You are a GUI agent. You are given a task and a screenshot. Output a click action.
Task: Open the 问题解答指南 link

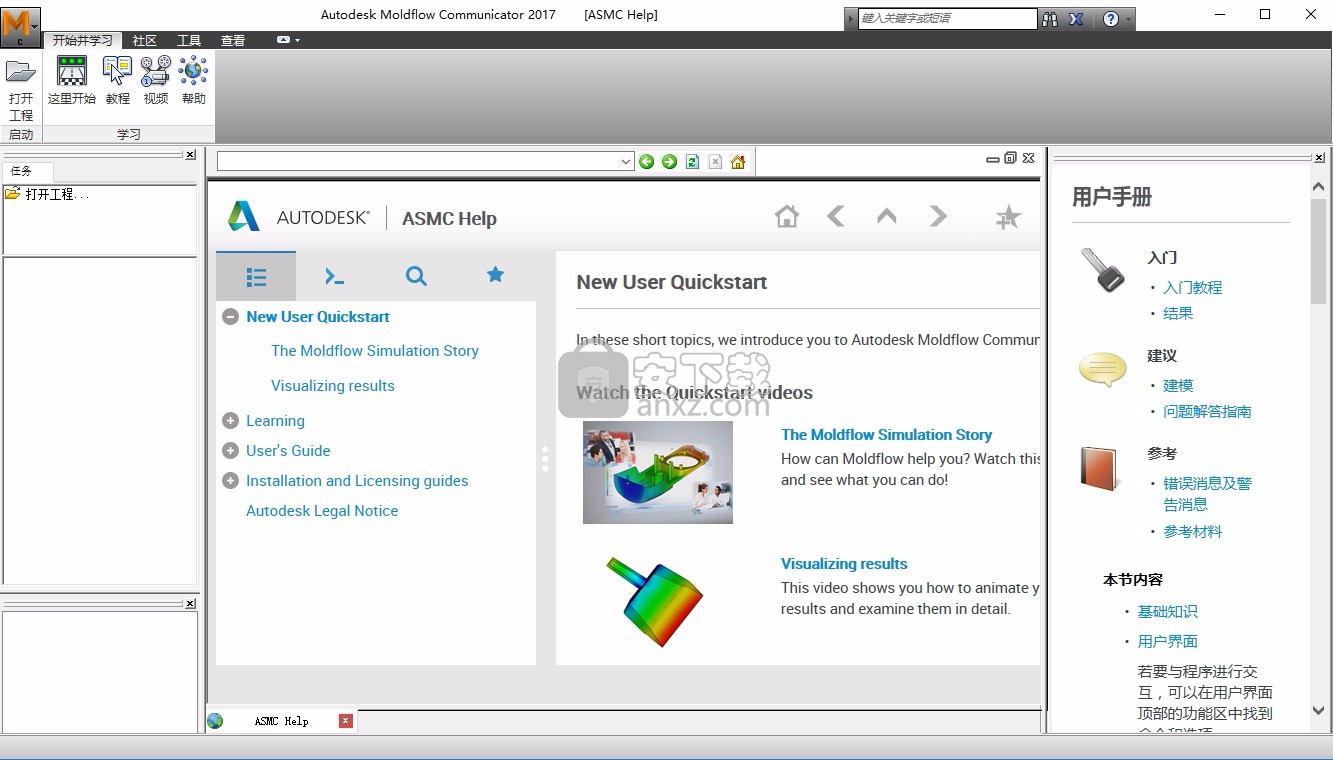1207,411
